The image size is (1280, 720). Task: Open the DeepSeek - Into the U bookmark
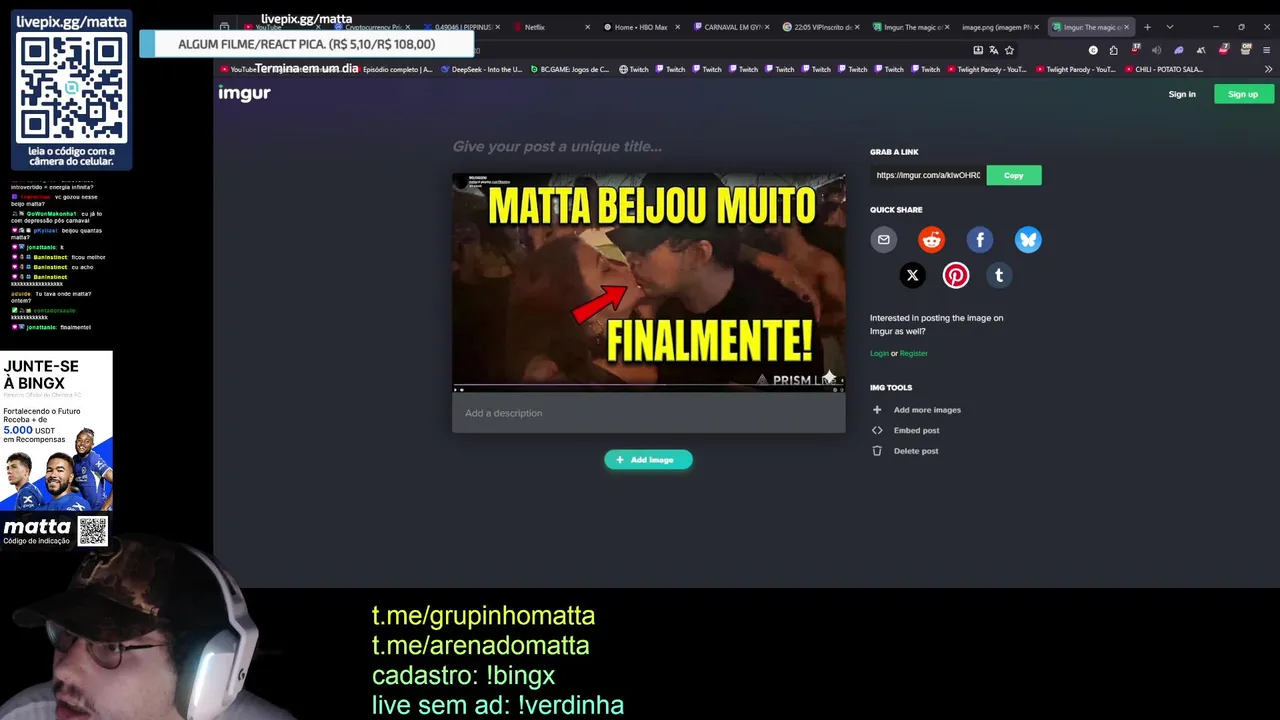[481, 69]
